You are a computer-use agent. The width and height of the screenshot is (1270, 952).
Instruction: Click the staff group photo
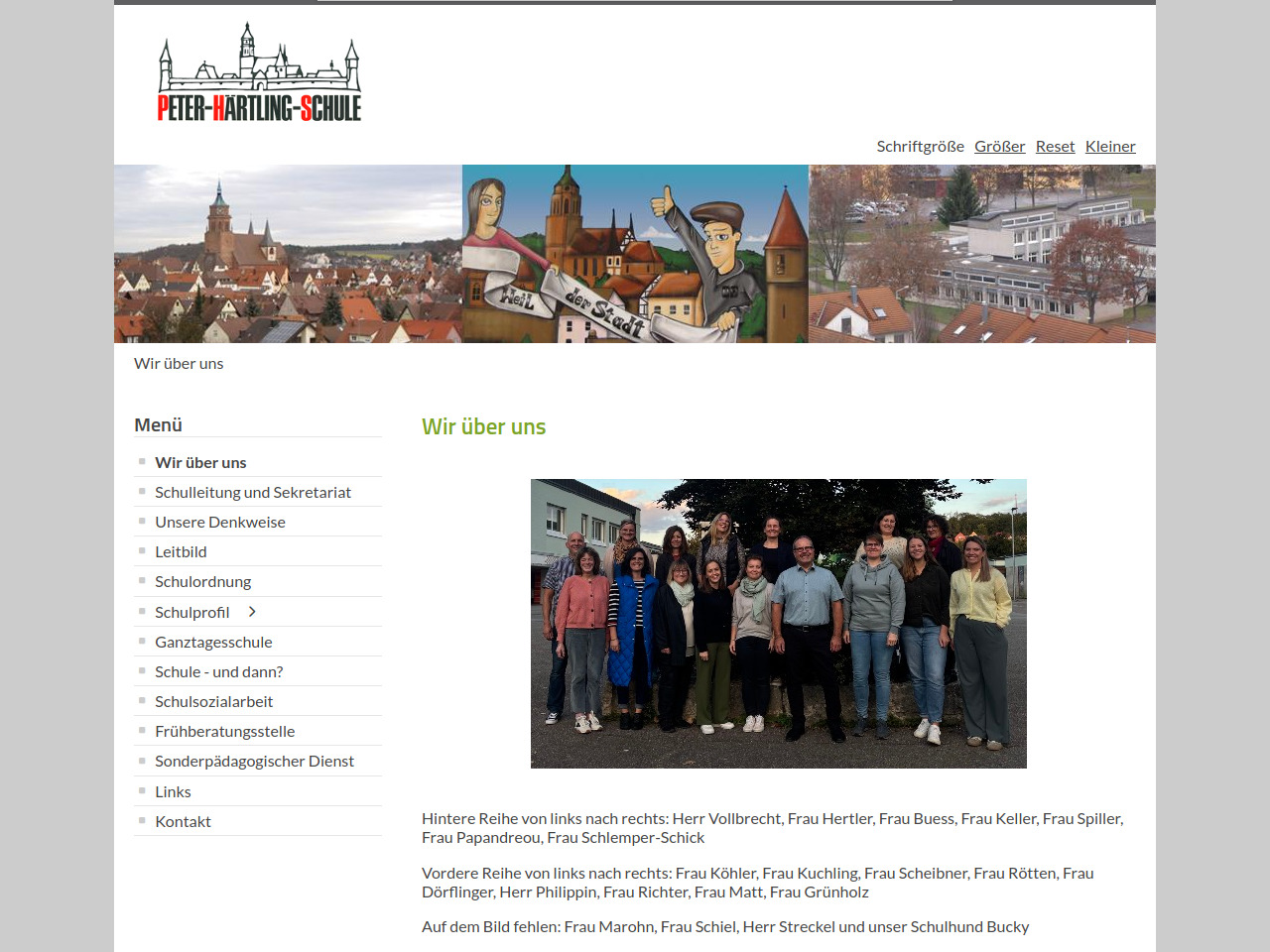778,623
